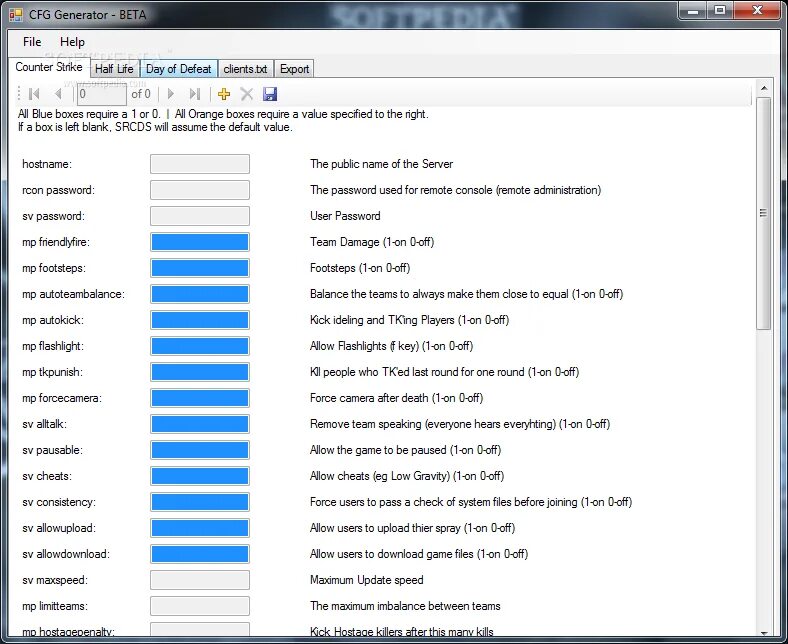Click the blue sv allowupload box
The image size is (788, 644).
tap(200, 528)
